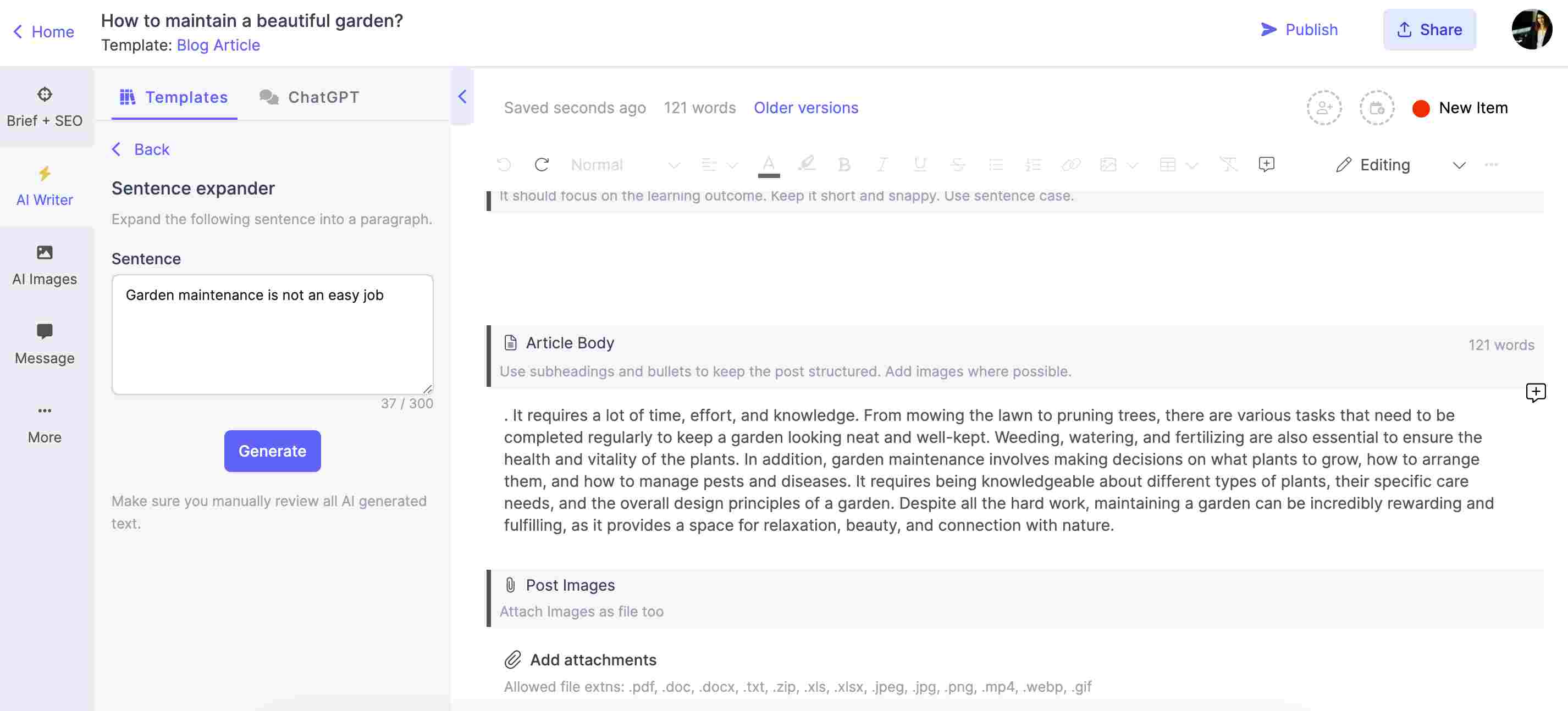This screenshot has width=1568, height=711.
Task: Toggle the AI Writer panel
Action: tap(461, 97)
